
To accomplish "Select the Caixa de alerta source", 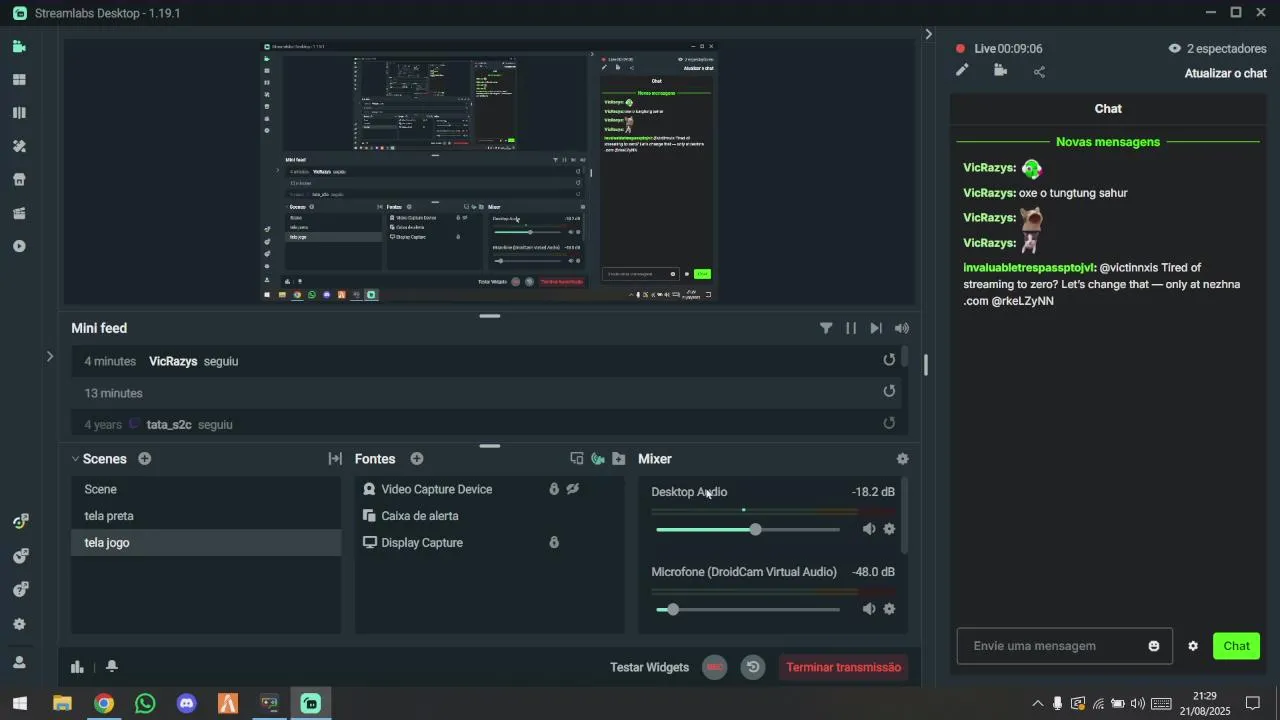I will coord(490,516).
